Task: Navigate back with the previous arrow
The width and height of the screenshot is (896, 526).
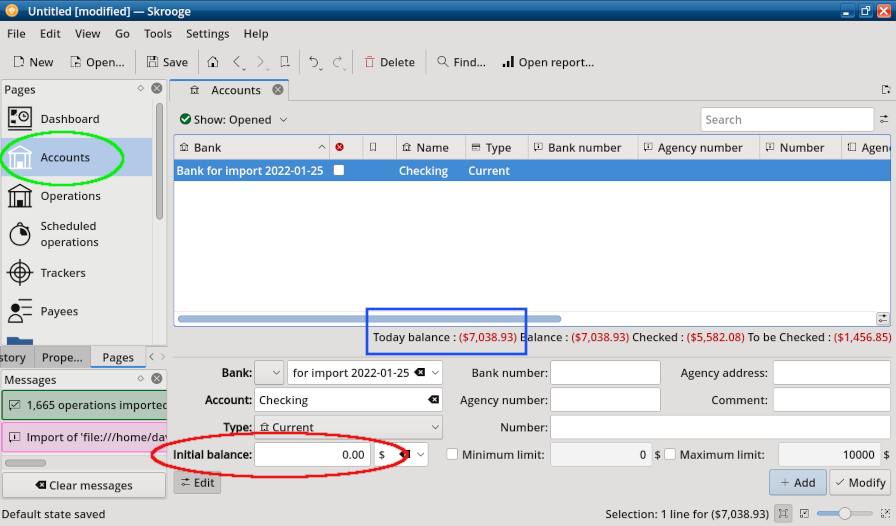Action: pos(238,62)
